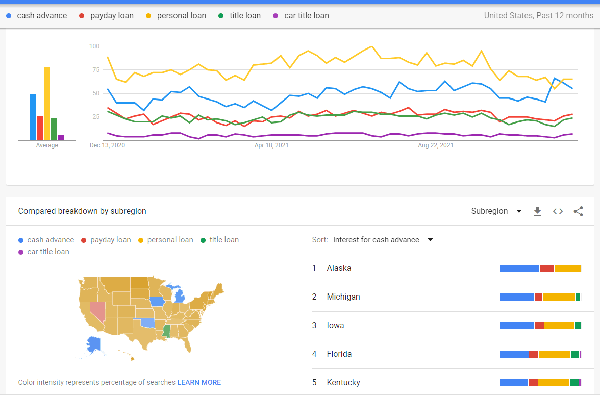The height and width of the screenshot is (395, 600).
Task: Select Florida in the subregion ranking
Action: coord(339,354)
